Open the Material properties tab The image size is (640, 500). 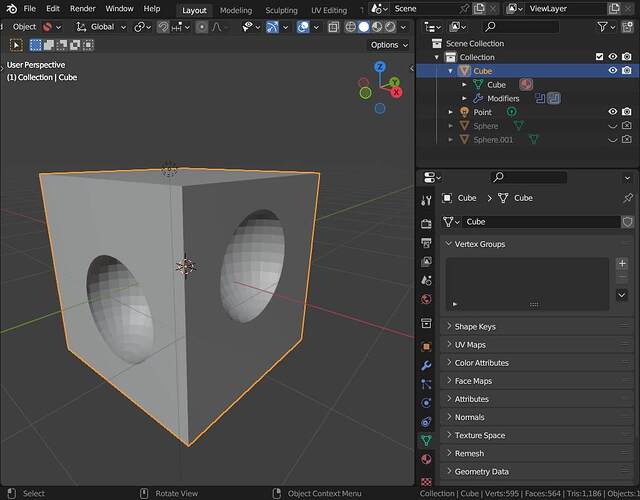click(x=426, y=459)
